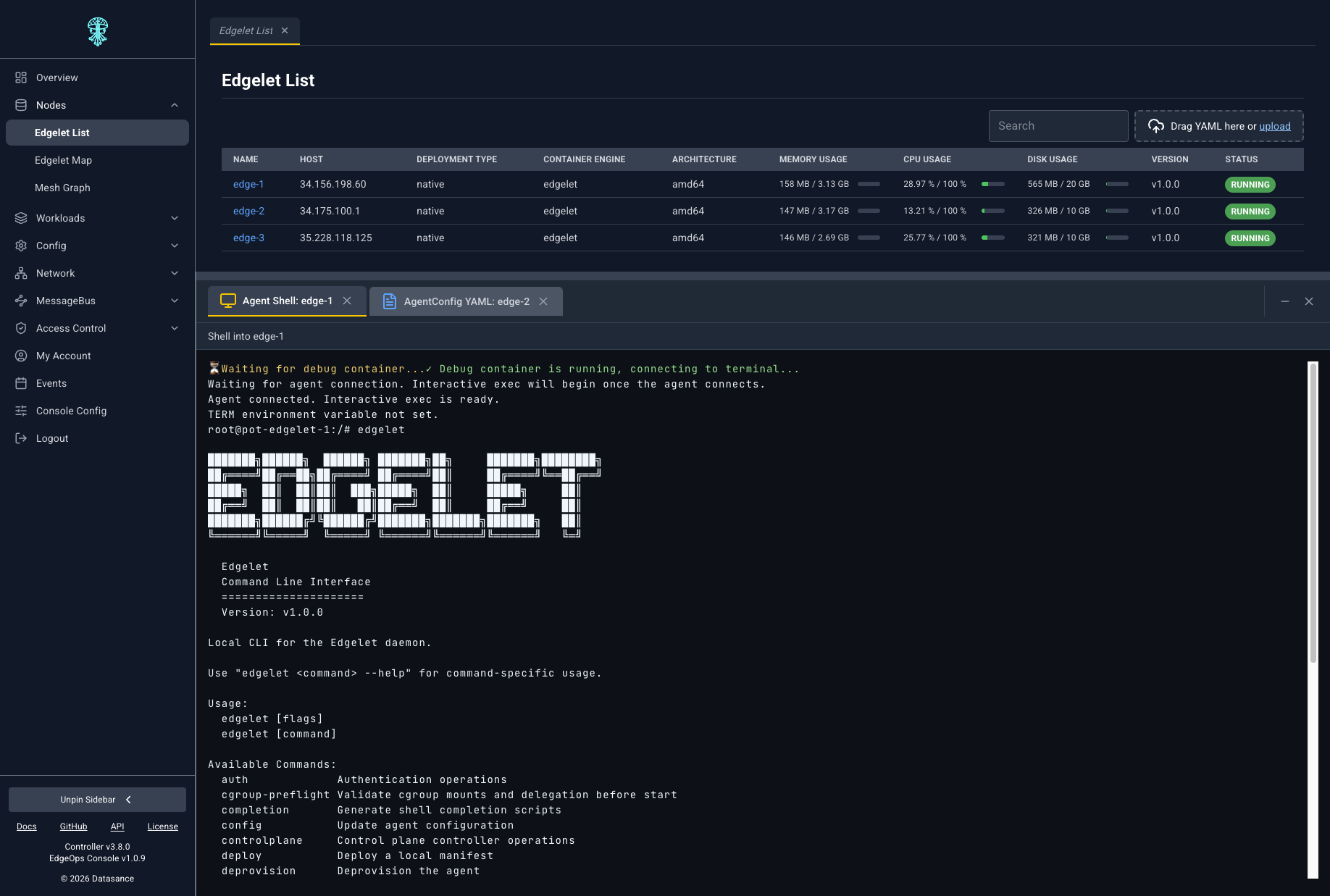This screenshot has height=896, width=1330.
Task: Expand the Network section
Action: 175,273
